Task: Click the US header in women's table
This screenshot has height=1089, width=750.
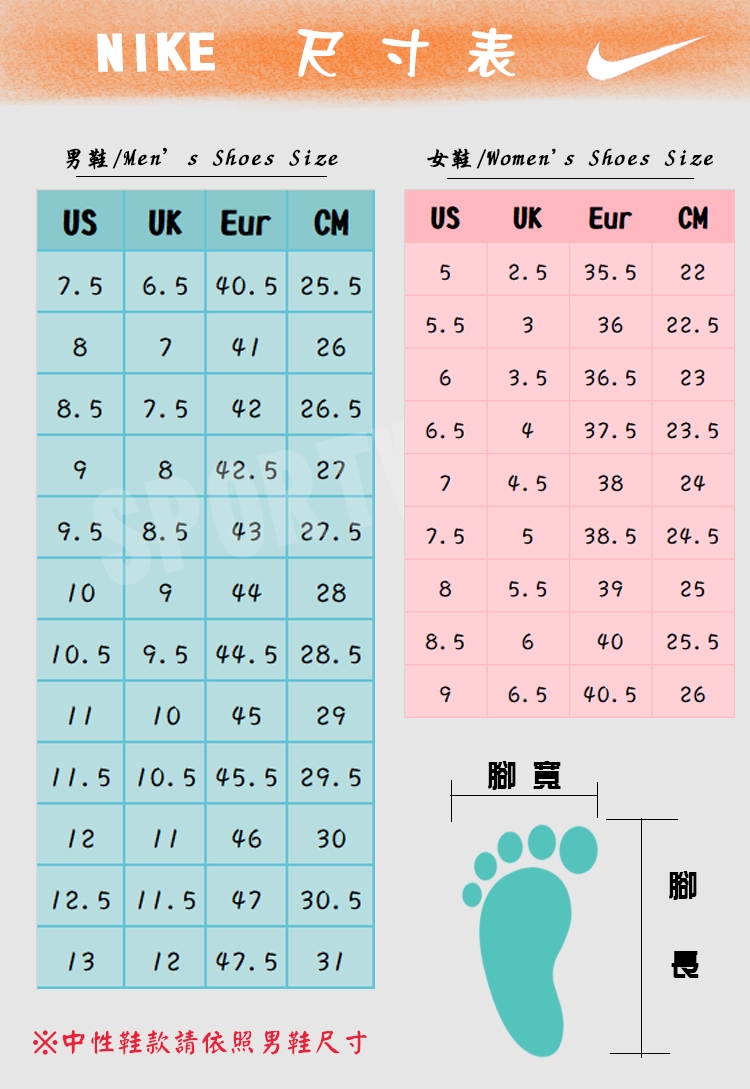Action: (x=445, y=218)
